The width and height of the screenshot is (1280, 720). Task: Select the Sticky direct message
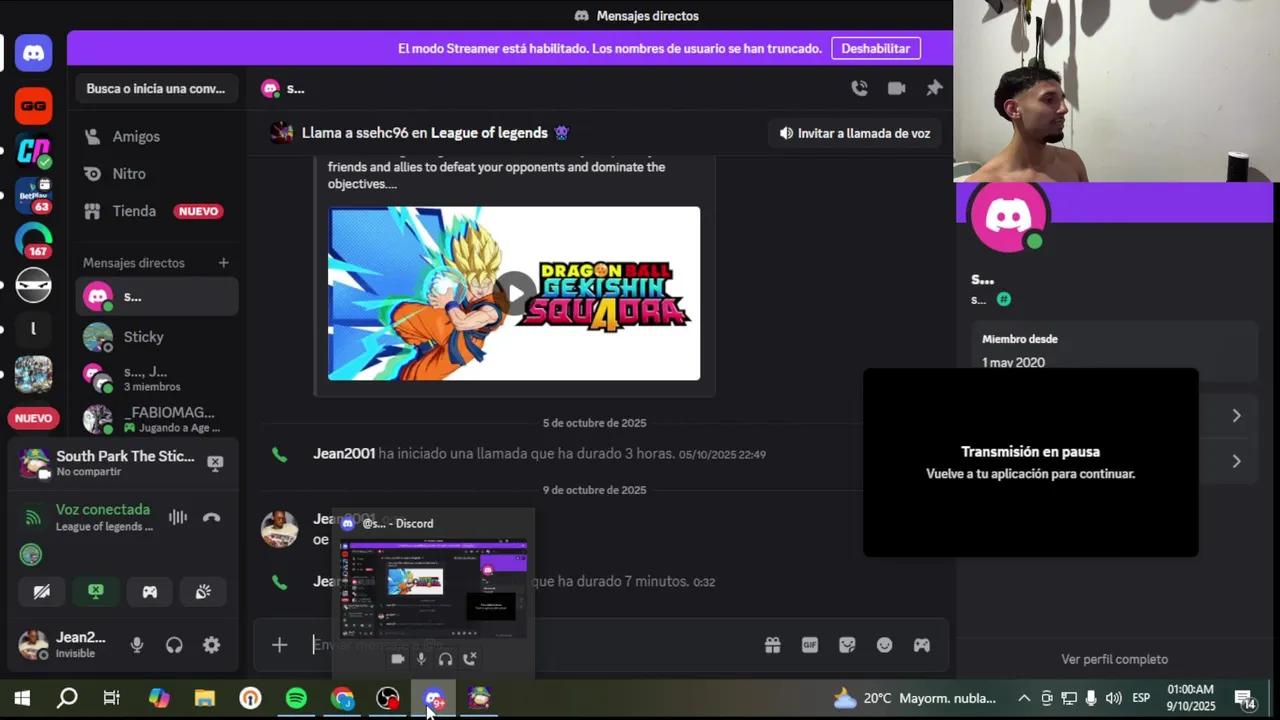click(x=157, y=337)
